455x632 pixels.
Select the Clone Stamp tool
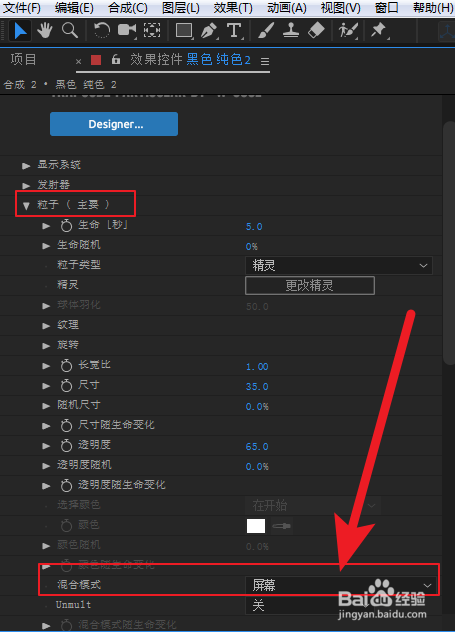(291, 31)
